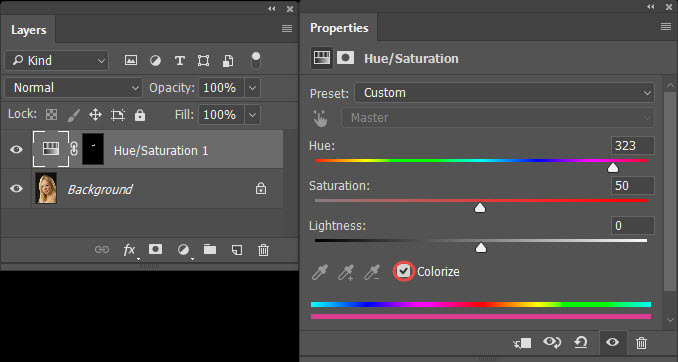Viewport: 678px width, 362px height.
Task: Add a layer mask icon
Action: 156,249
